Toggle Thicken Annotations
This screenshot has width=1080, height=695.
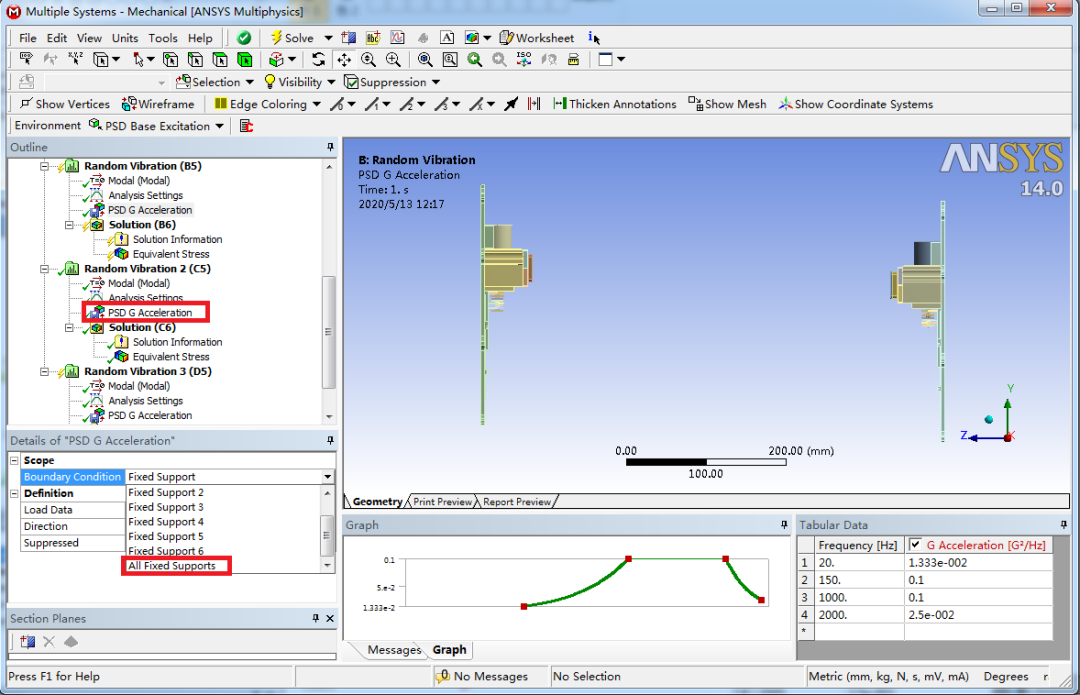[614, 104]
